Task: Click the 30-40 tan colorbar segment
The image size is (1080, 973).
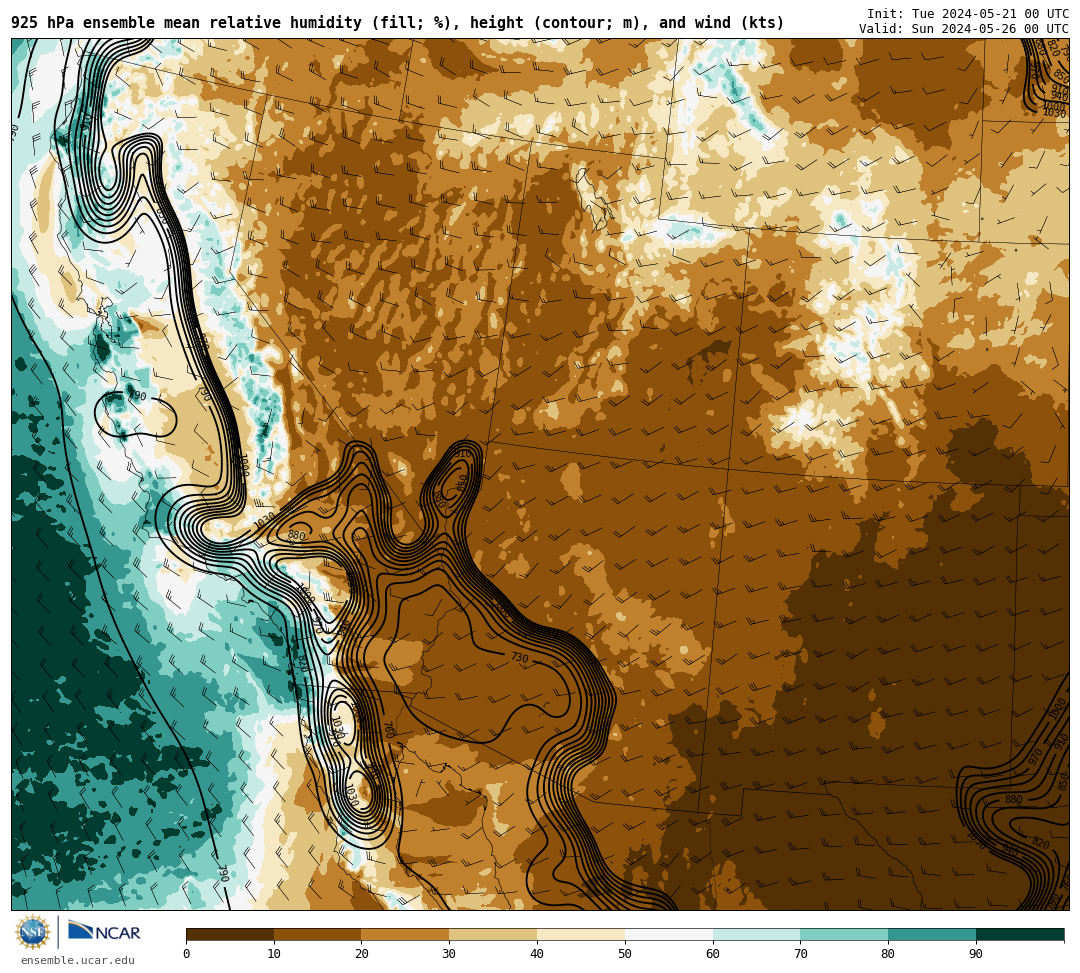Action: pyautogui.click(x=493, y=934)
